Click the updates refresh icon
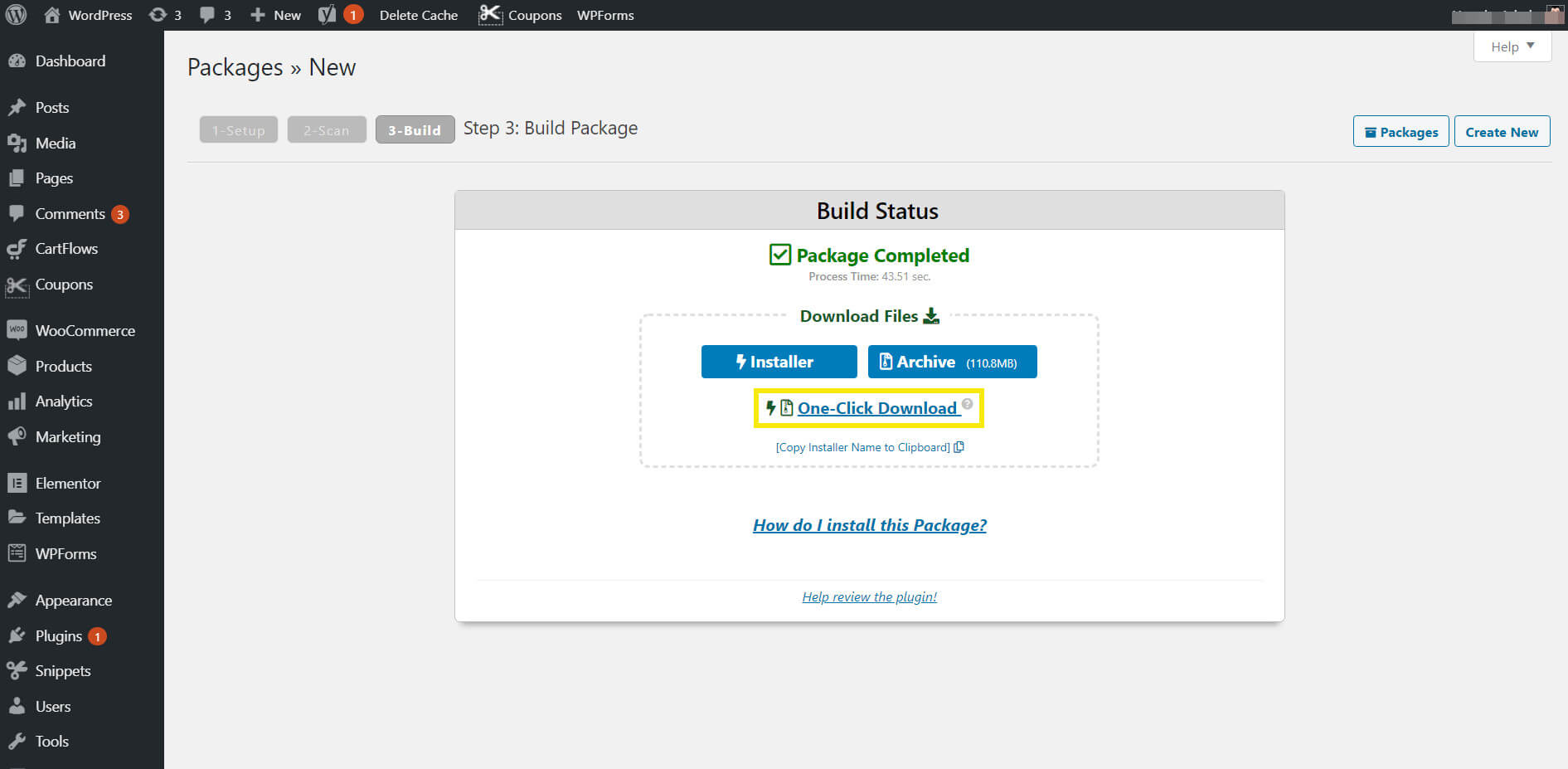The image size is (1568, 769). click(158, 15)
